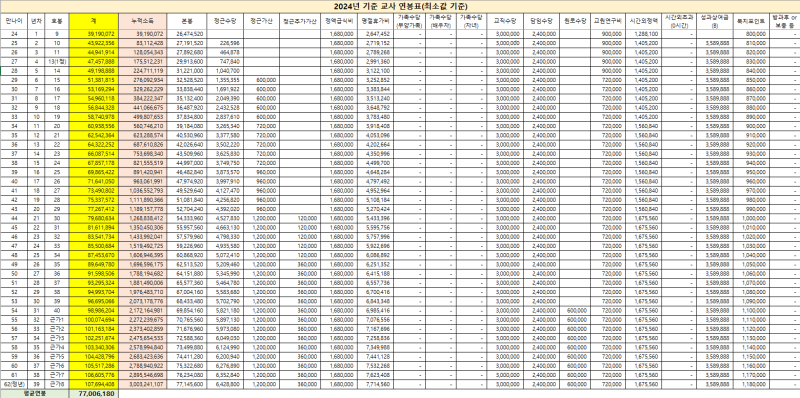The height and width of the screenshot is (398, 800).
Task: Click the '교직수당' column header
Action: pos(505,21)
